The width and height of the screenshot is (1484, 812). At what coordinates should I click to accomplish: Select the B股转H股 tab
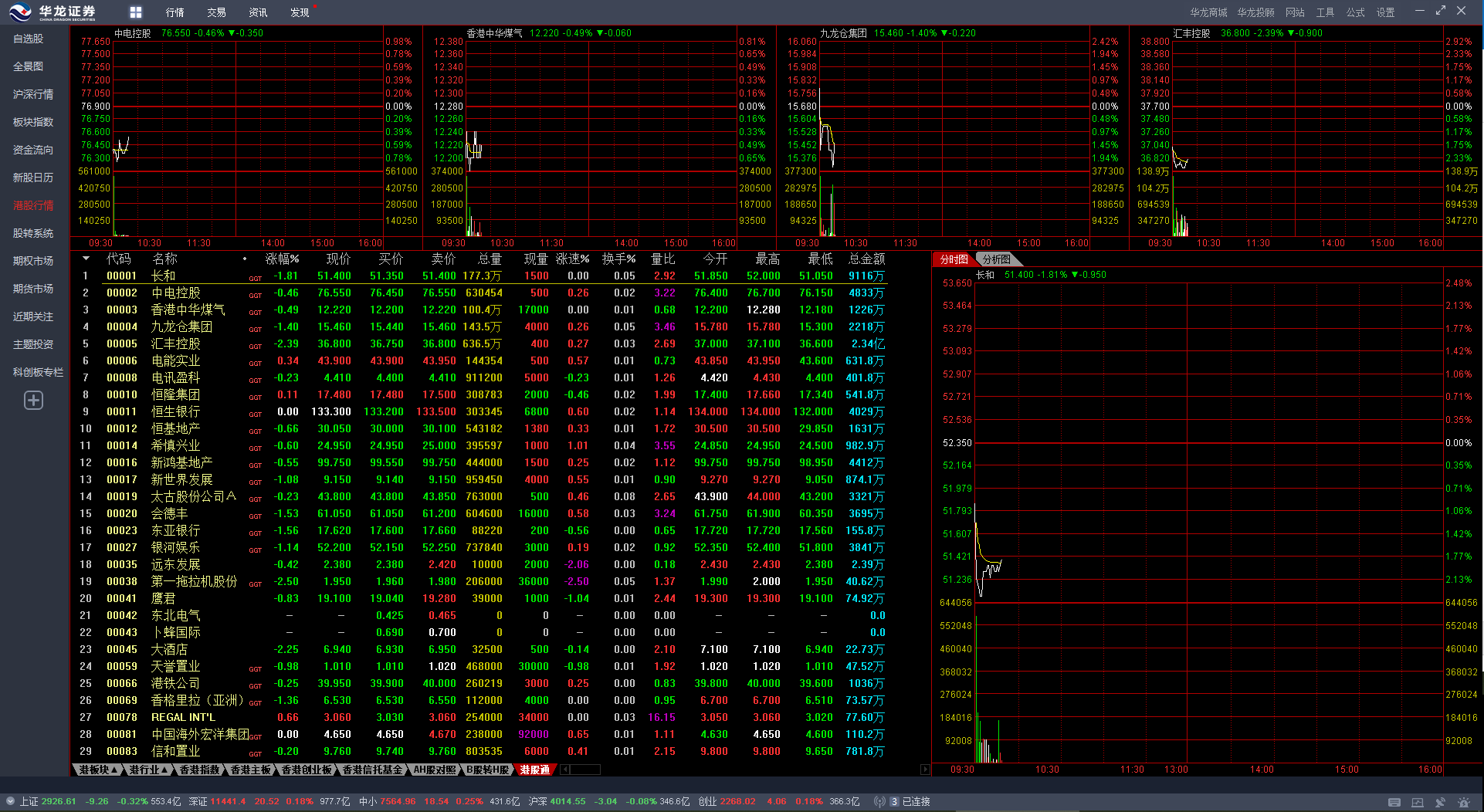(488, 770)
